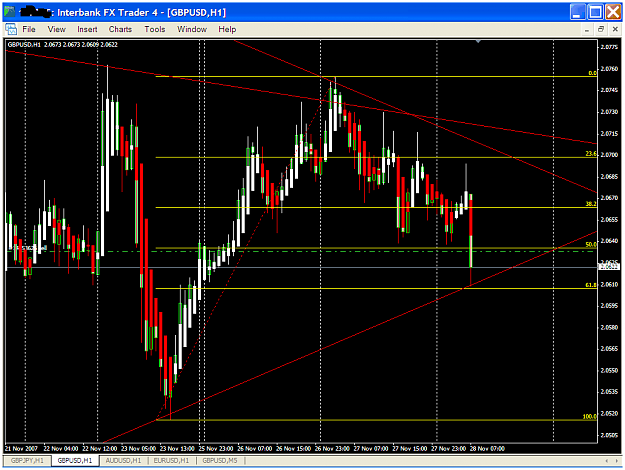Open the Window menu
This screenshot has height=470, width=625.
point(192,29)
